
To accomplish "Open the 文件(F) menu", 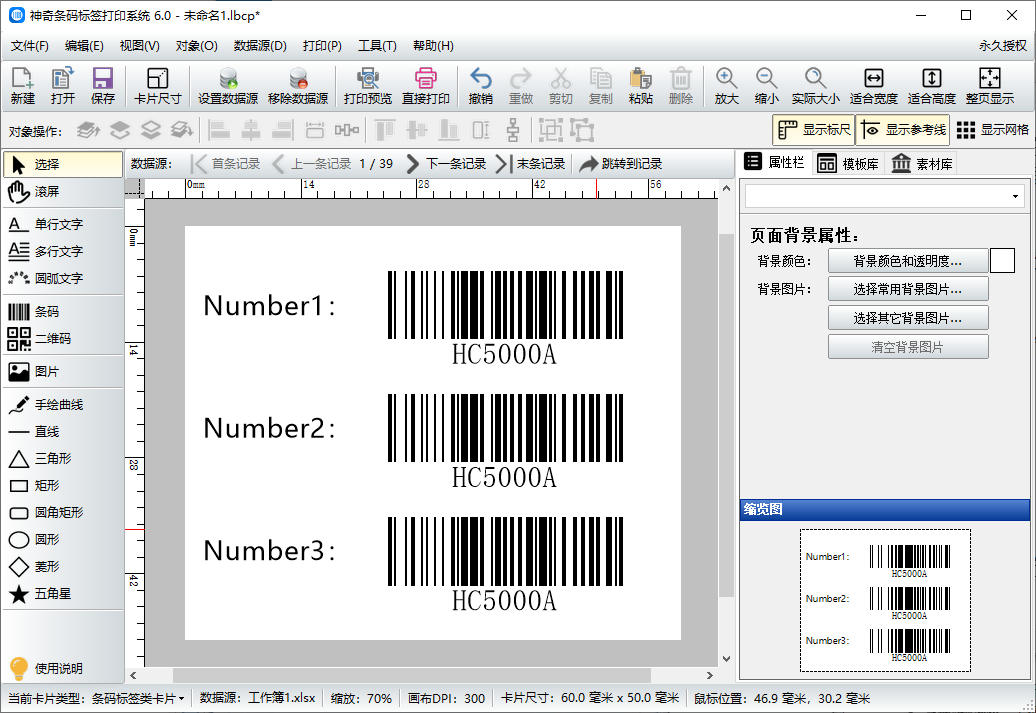I will 30,46.
